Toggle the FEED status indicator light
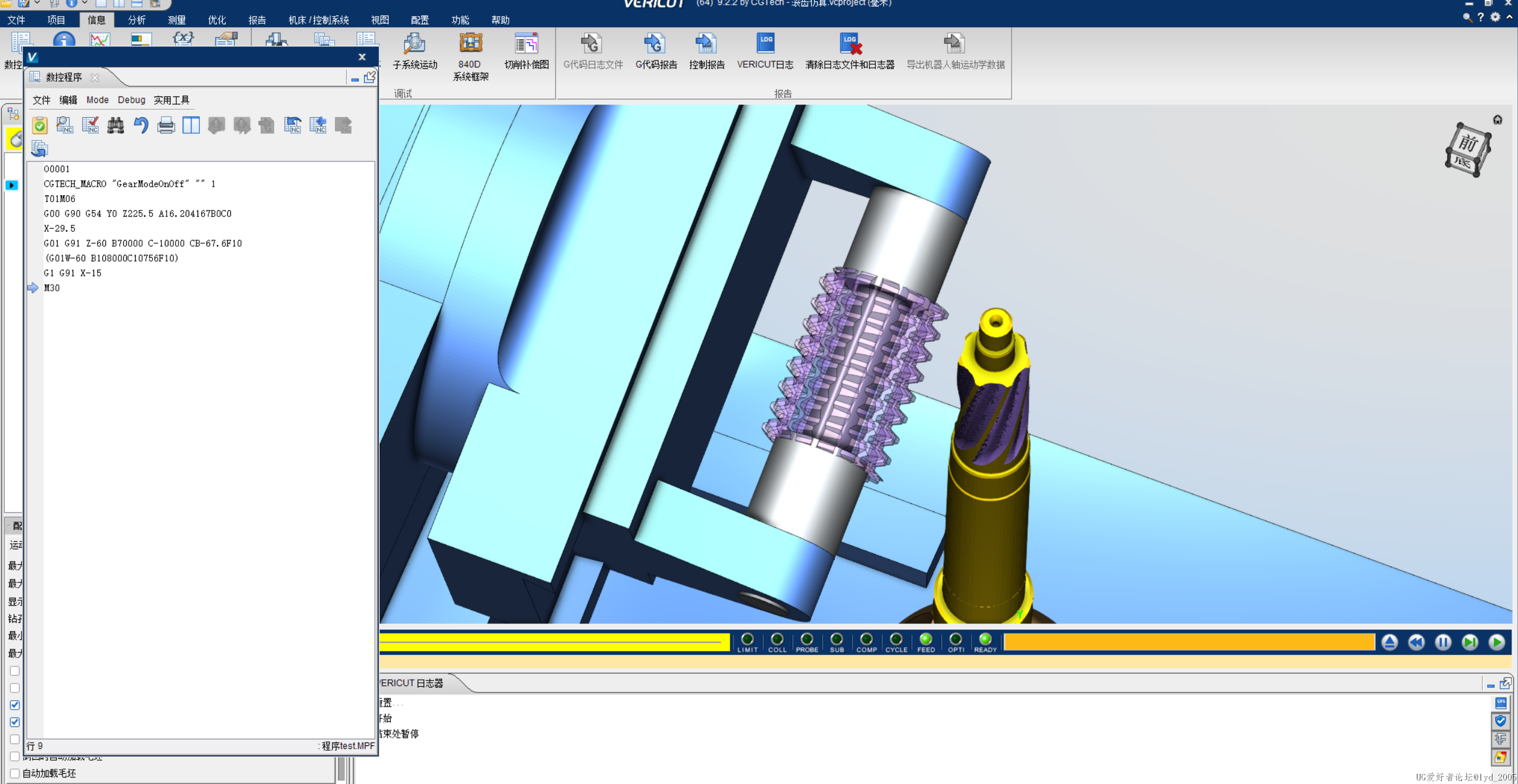The width and height of the screenshot is (1518, 784). pyautogui.click(x=926, y=639)
